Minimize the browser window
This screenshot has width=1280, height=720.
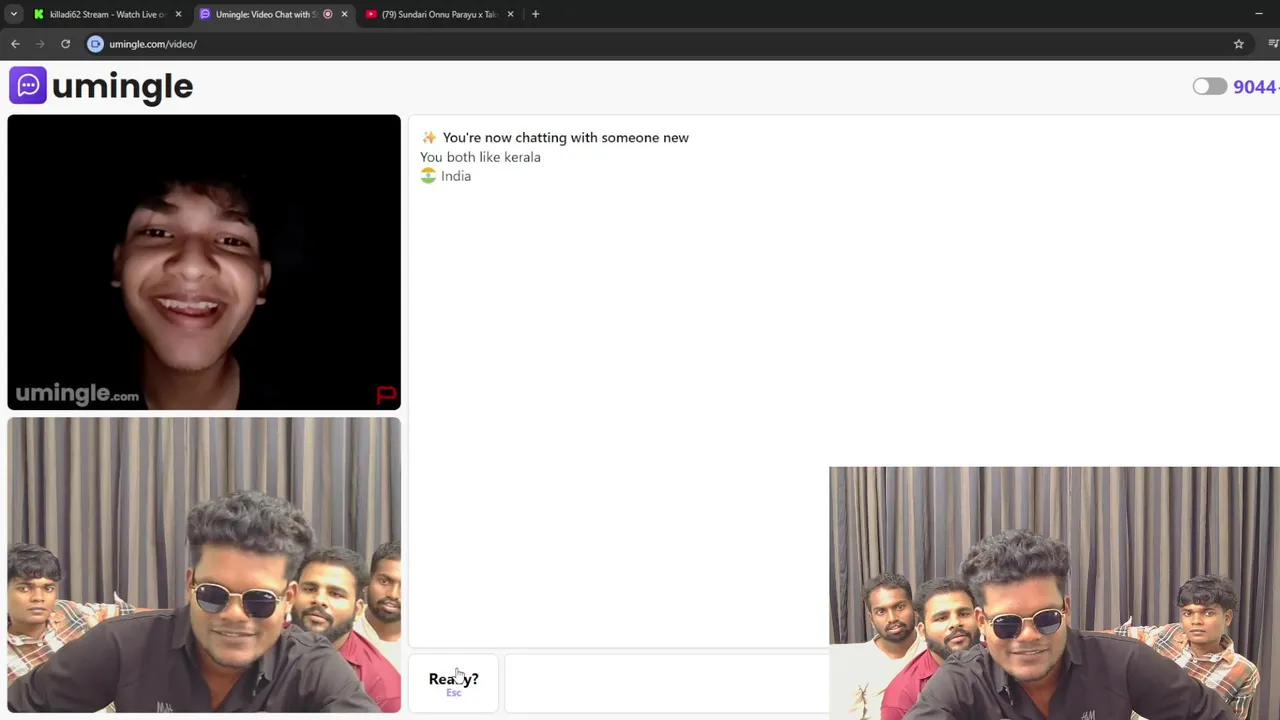(1258, 14)
